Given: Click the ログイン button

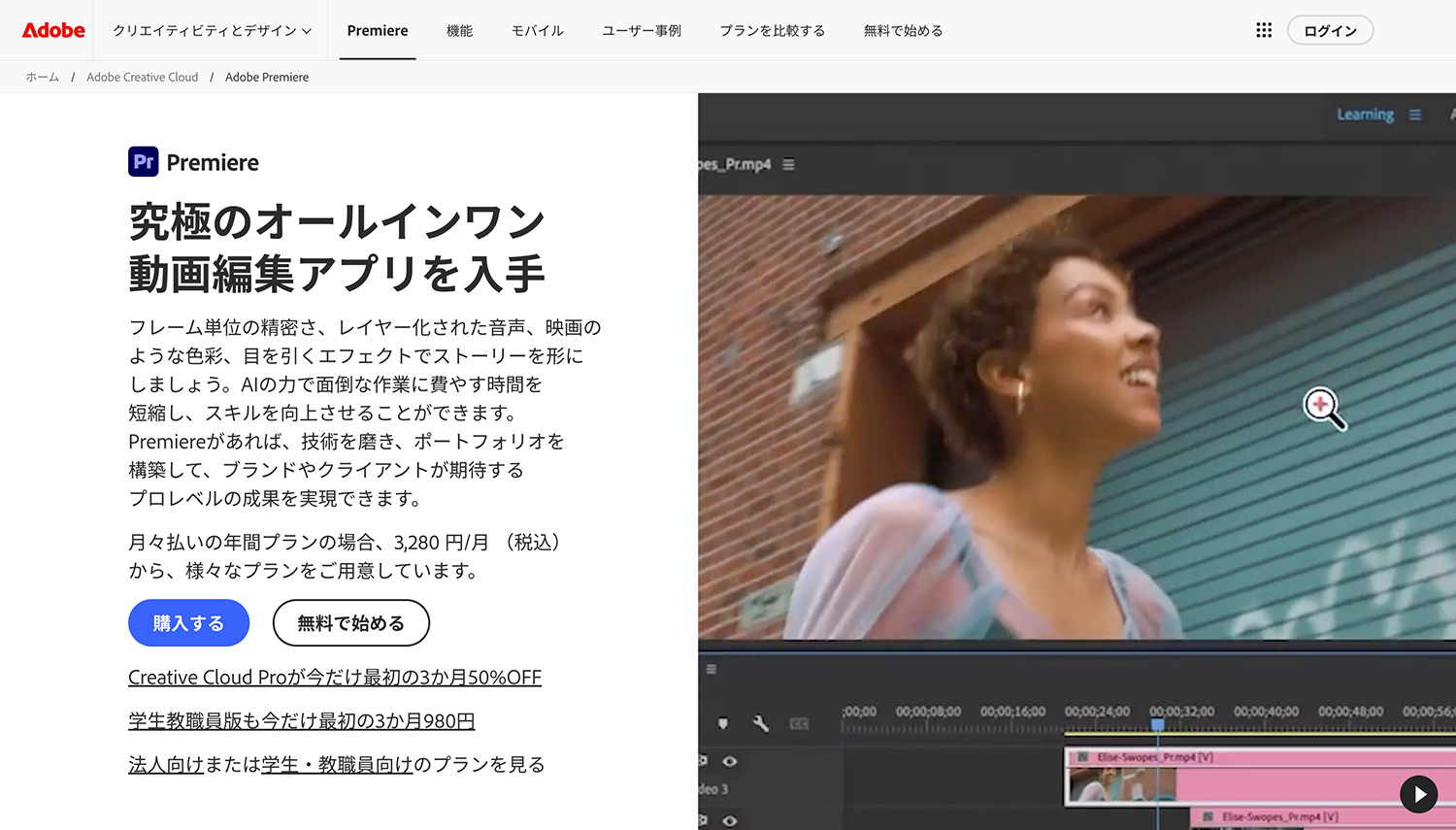Looking at the screenshot, I should coord(1330,30).
